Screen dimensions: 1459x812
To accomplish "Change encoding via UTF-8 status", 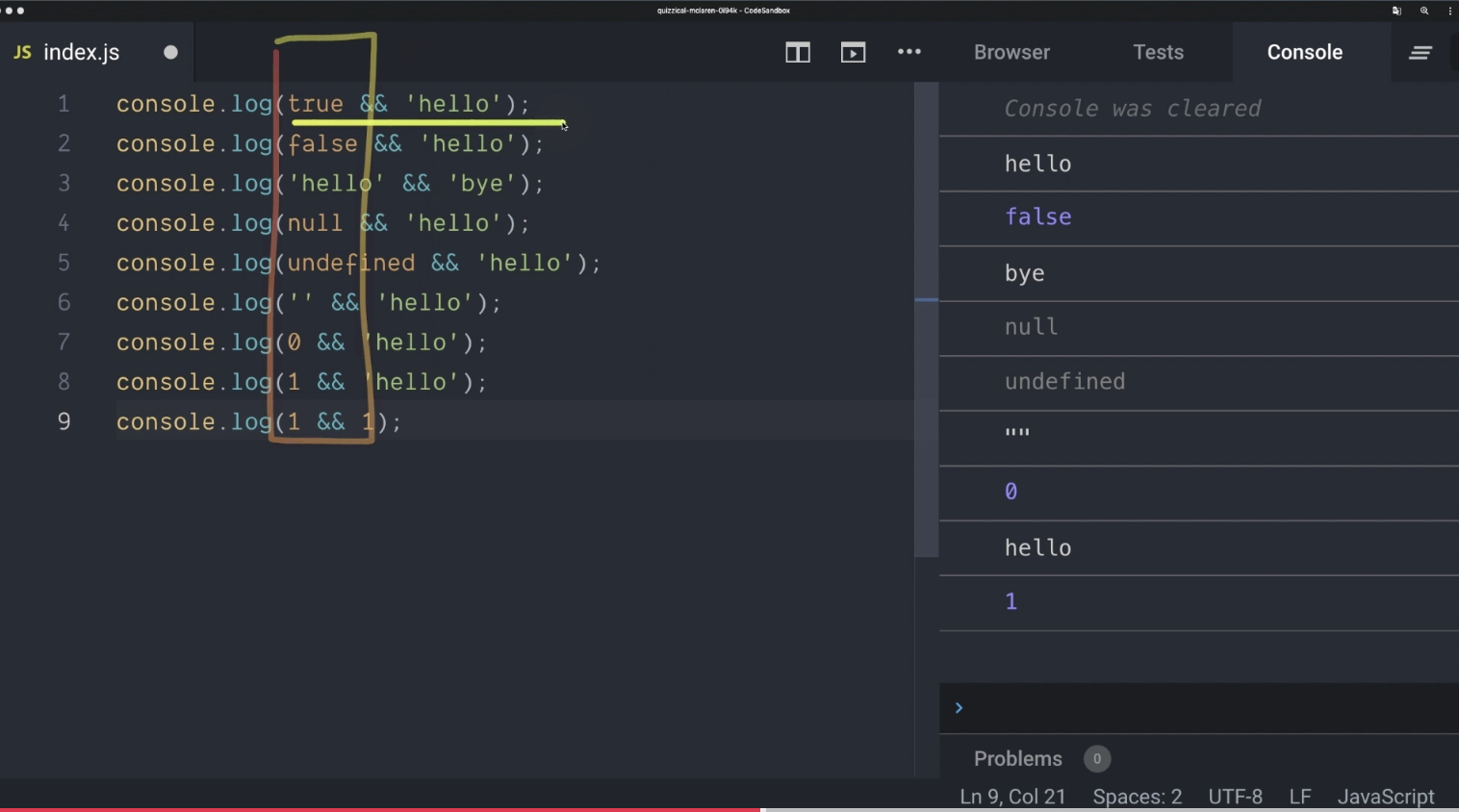I will pos(1235,797).
